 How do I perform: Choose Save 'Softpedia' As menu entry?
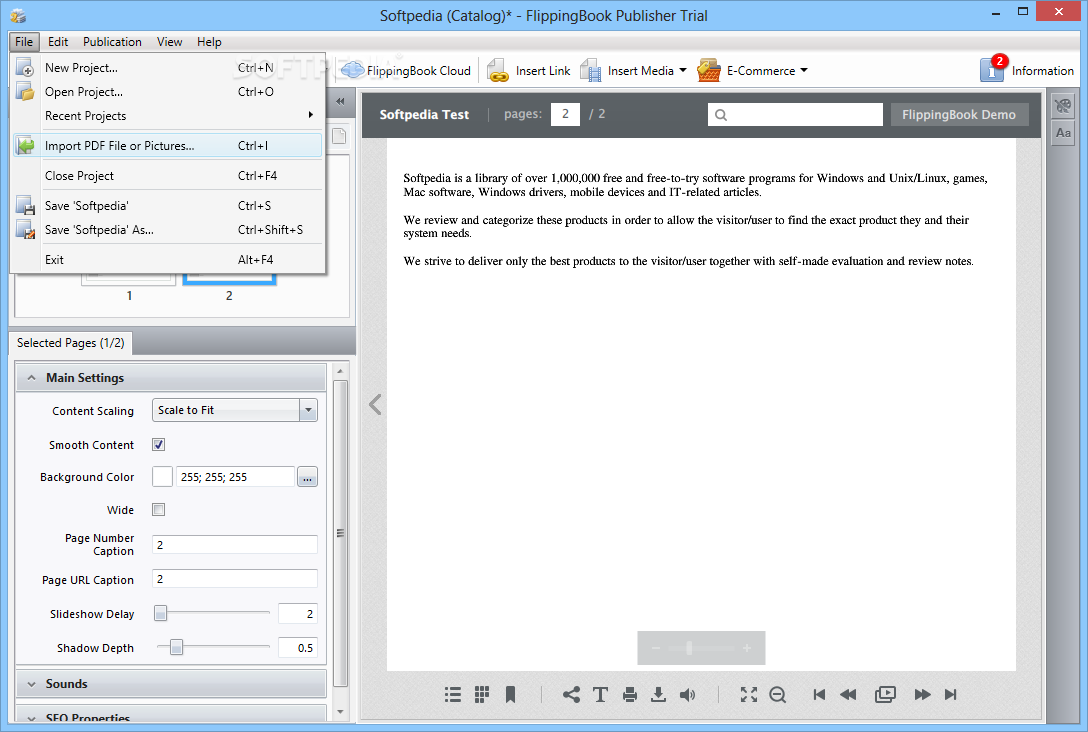tap(167, 230)
